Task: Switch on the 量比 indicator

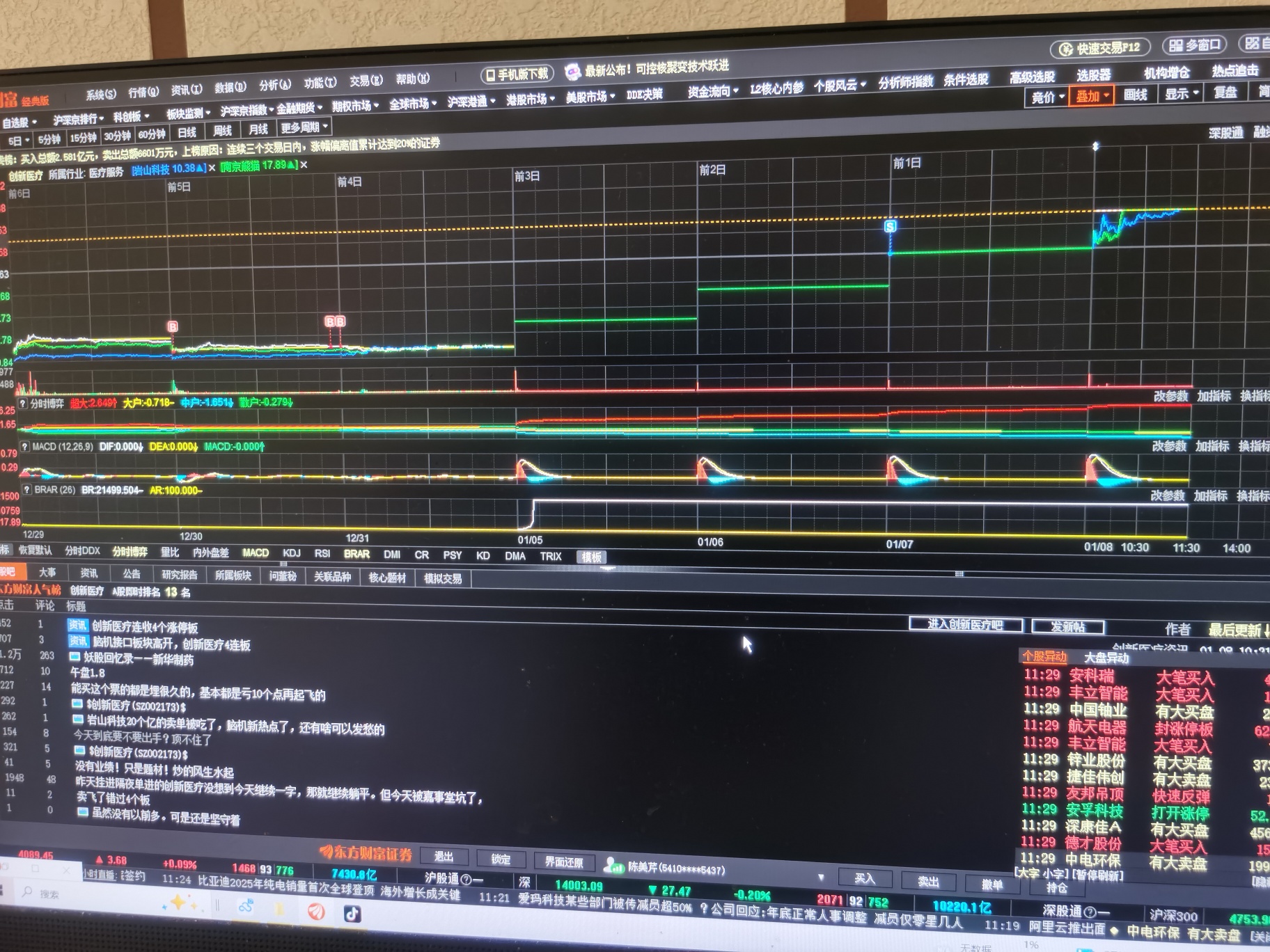Action: click(170, 552)
